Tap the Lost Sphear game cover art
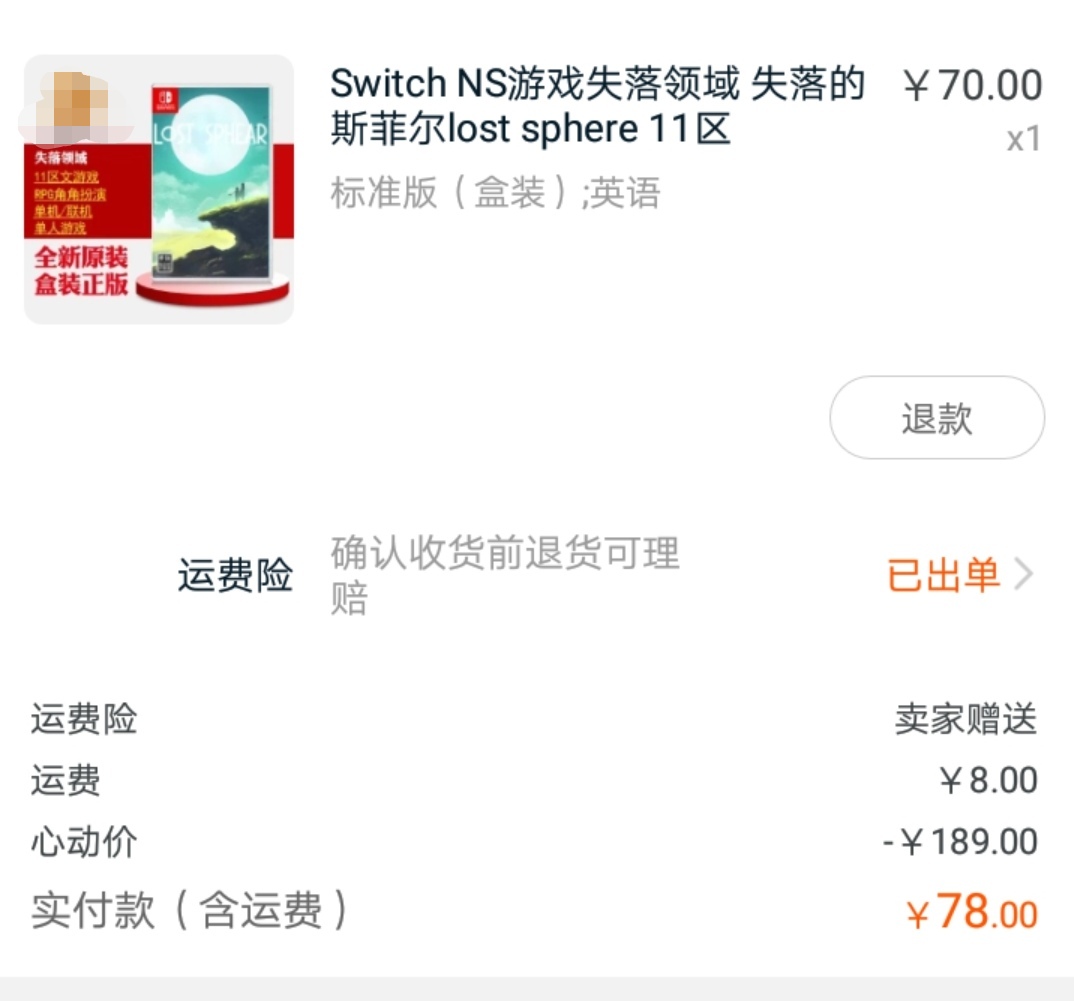This screenshot has height=1001, width=1074. pyautogui.click(x=211, y=180)
